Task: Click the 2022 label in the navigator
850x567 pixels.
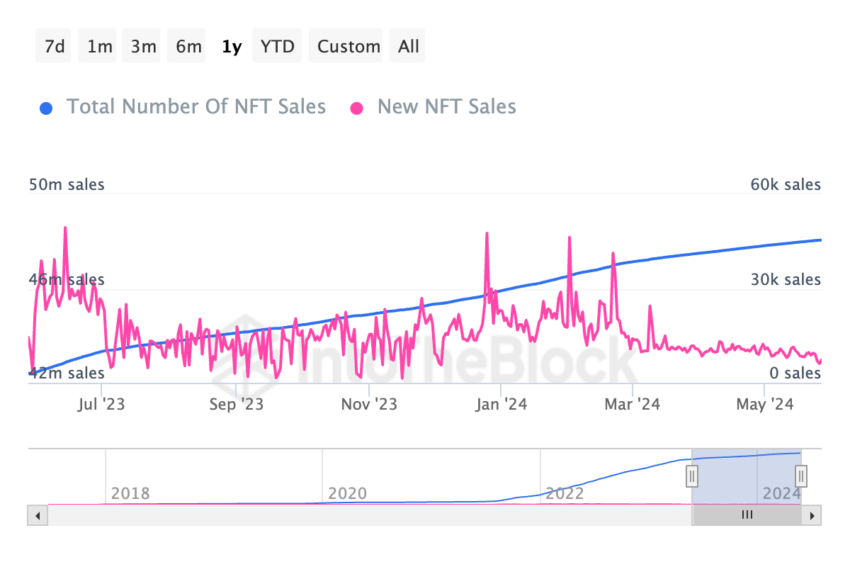Action: click(564, 493)
